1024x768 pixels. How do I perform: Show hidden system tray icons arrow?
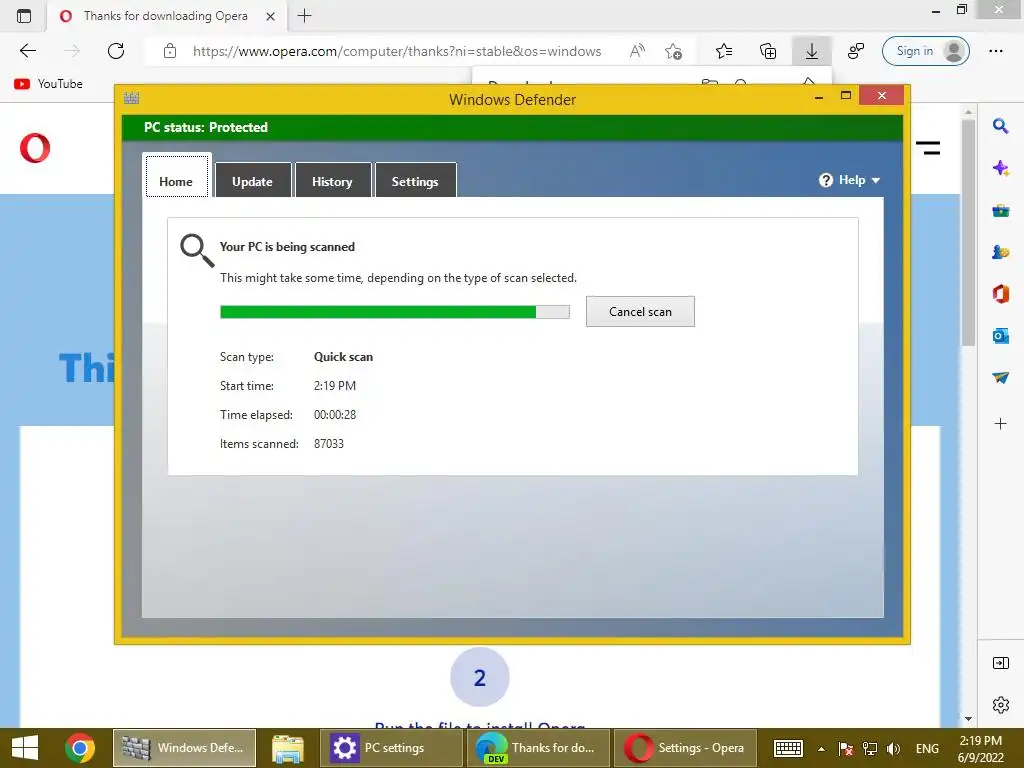[x=822, y=749]
